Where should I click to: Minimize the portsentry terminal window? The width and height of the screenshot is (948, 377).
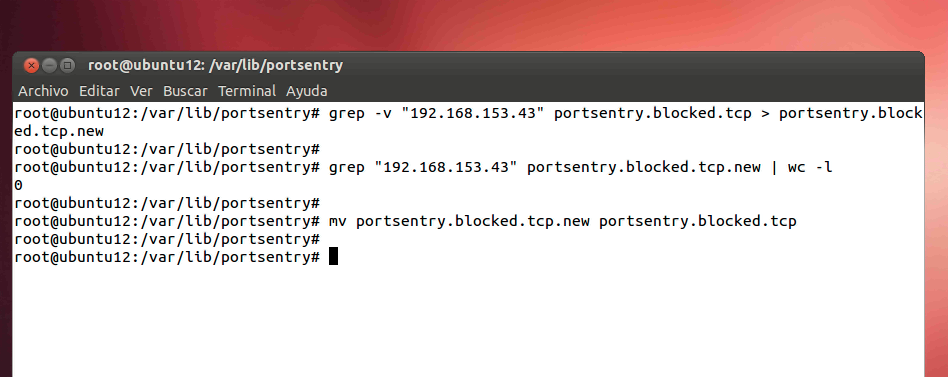coord(50,65)
